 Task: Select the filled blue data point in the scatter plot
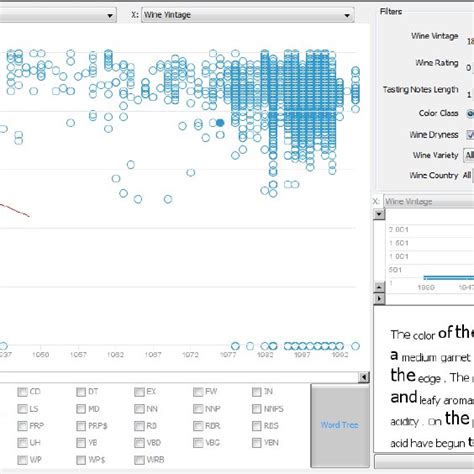pos(220,123)
